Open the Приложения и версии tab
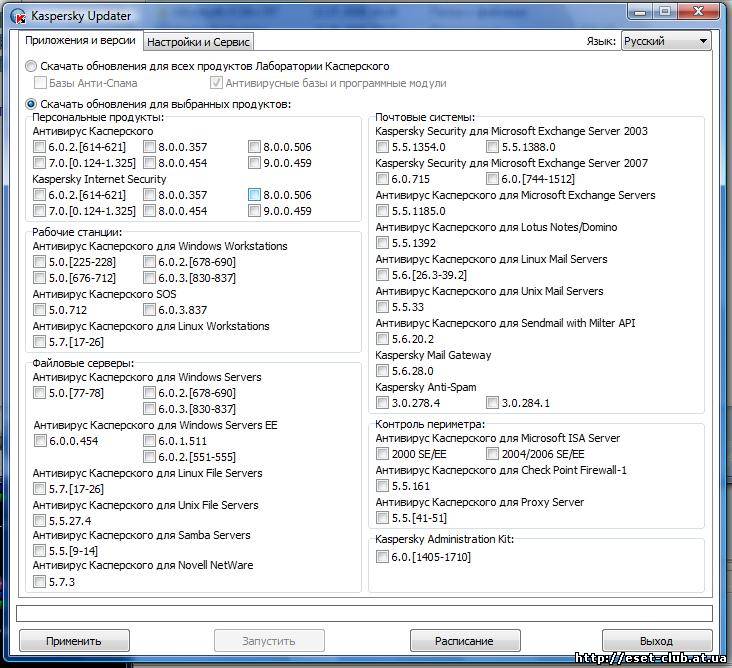The height and width of the screenshot is (668, 732). point(80,41)
